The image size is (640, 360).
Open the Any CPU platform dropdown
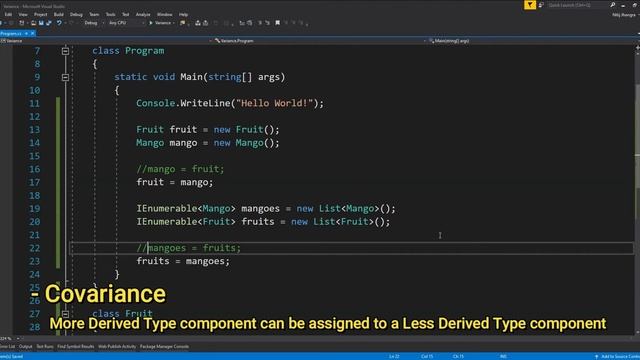[127, 23]
